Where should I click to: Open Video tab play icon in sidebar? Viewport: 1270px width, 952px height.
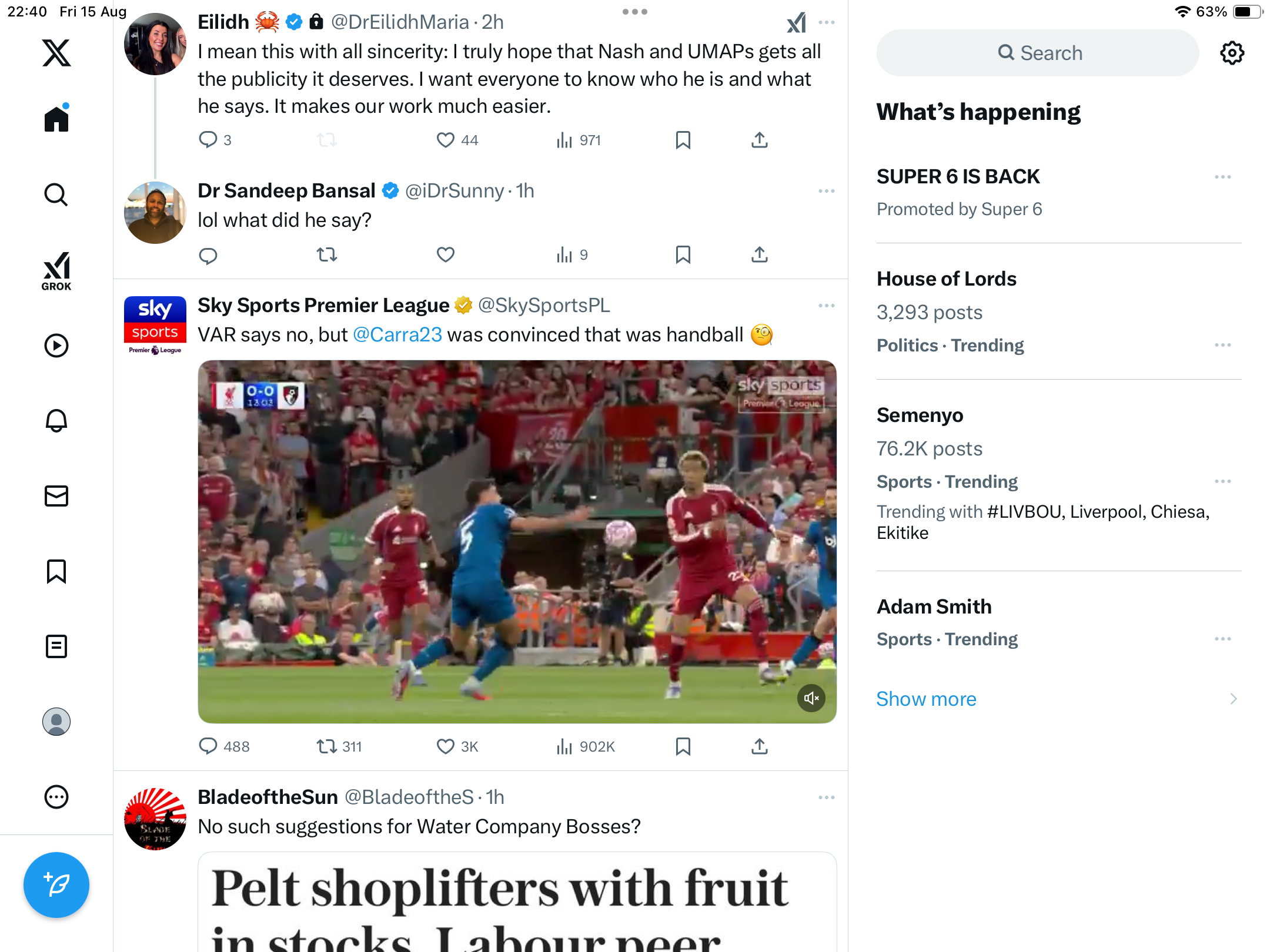[x=56, y=346]
